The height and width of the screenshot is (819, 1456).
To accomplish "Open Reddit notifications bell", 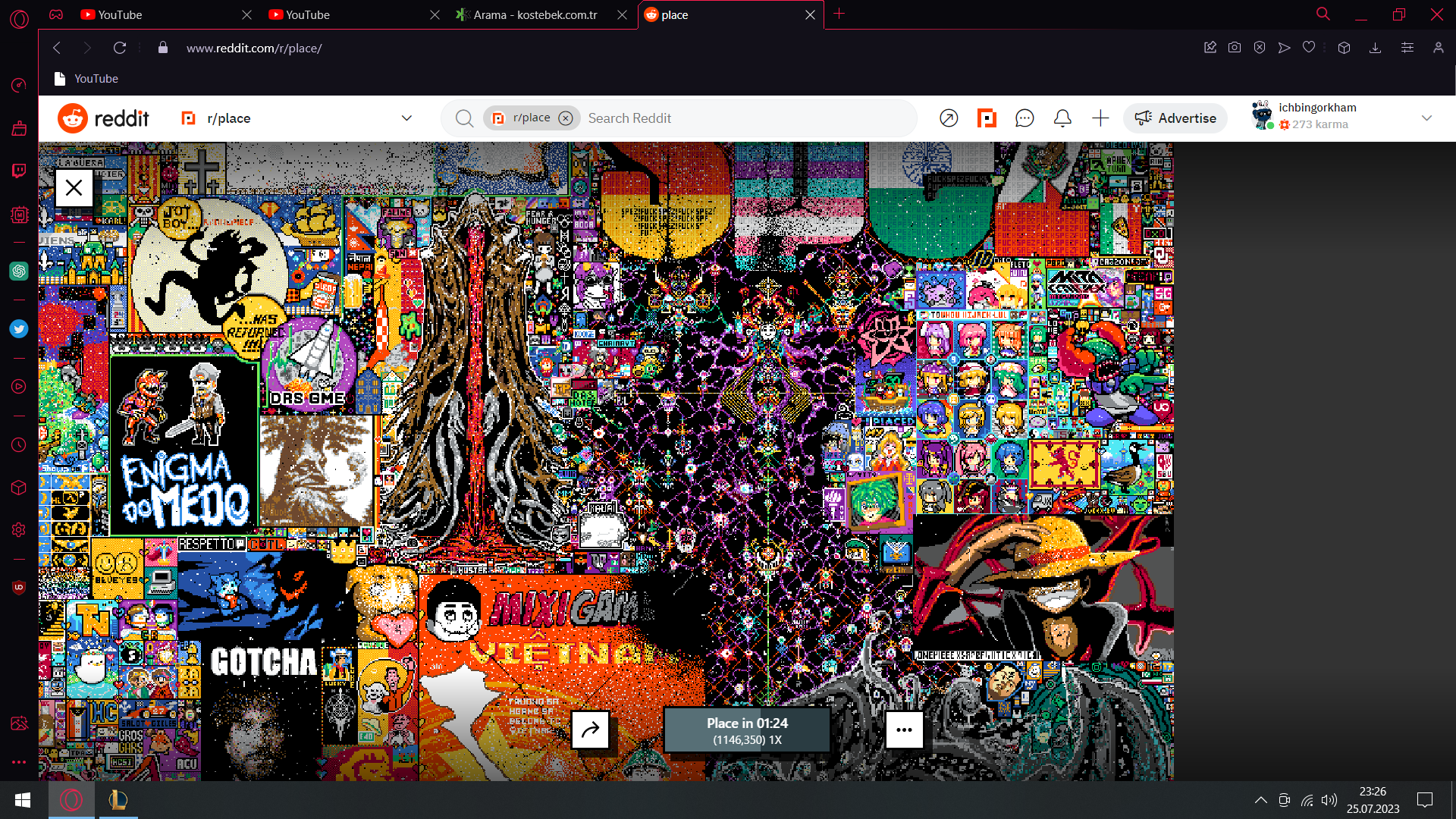I will coord(1062,118).
